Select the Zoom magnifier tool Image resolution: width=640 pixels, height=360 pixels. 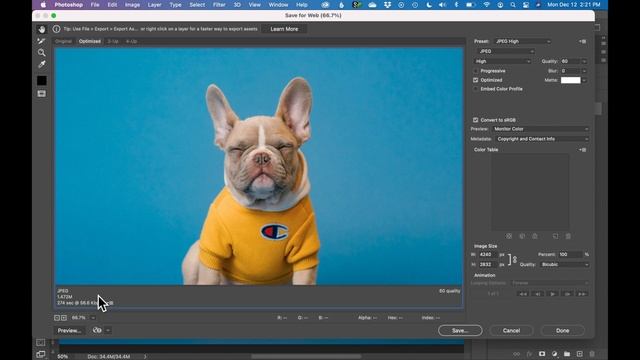click(42, 53)
